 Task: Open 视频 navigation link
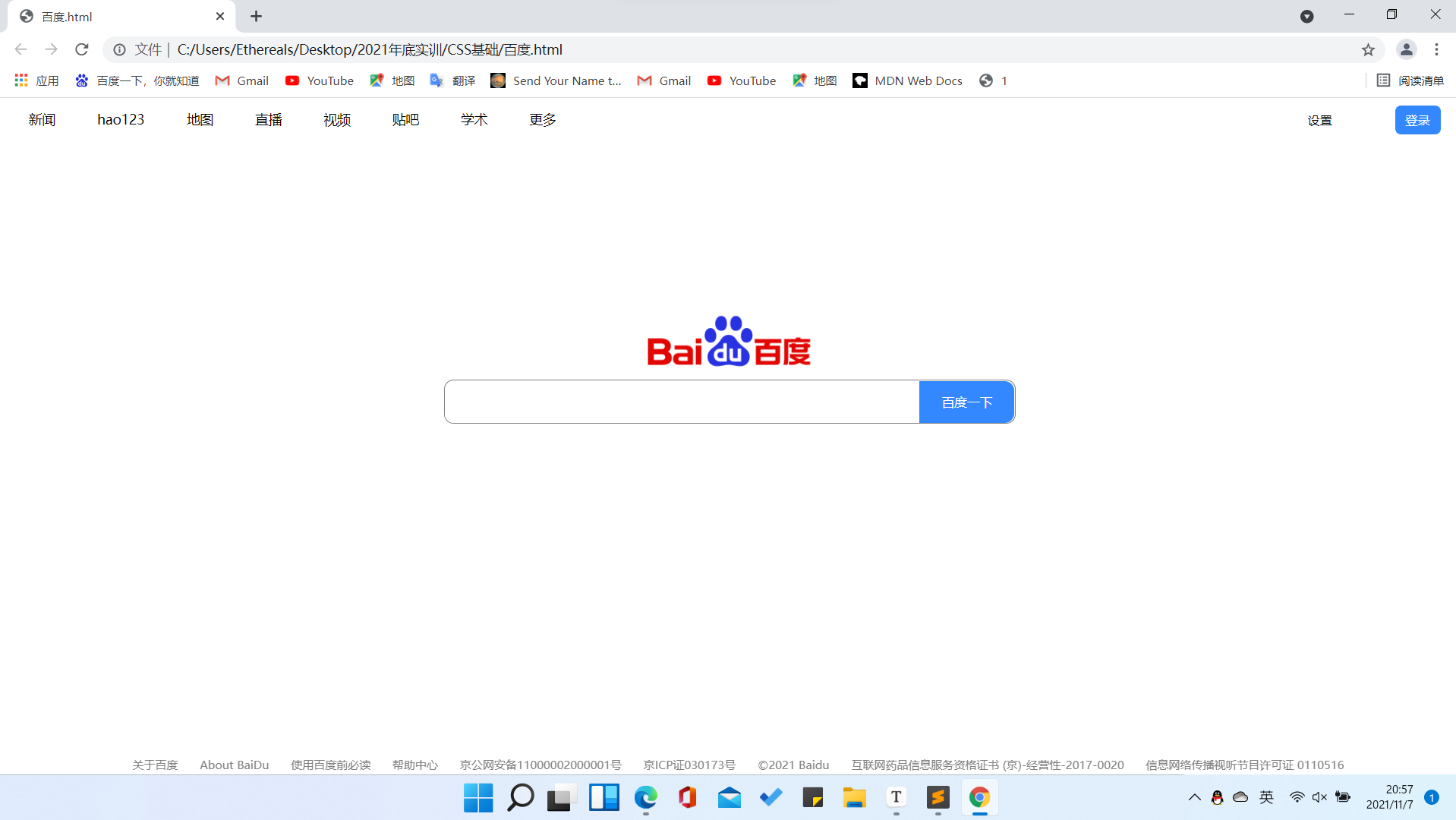pos(337,120)
